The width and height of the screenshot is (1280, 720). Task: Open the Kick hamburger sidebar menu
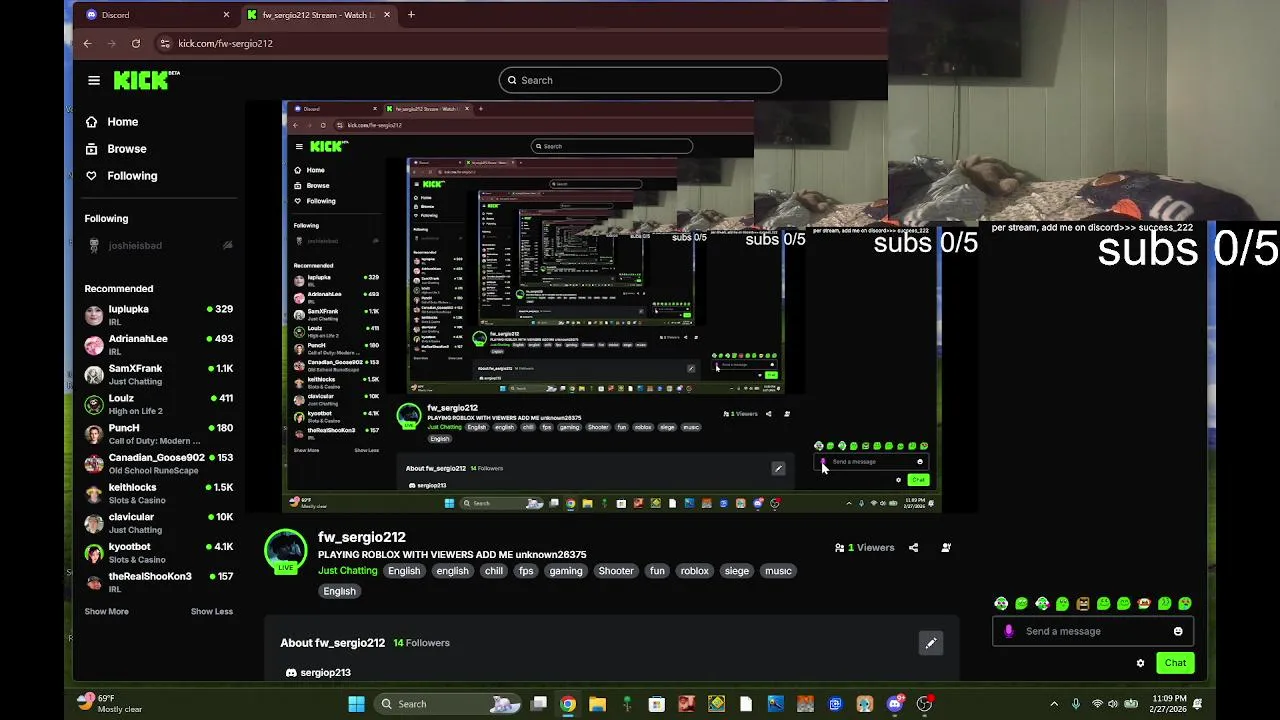point(94,81)
